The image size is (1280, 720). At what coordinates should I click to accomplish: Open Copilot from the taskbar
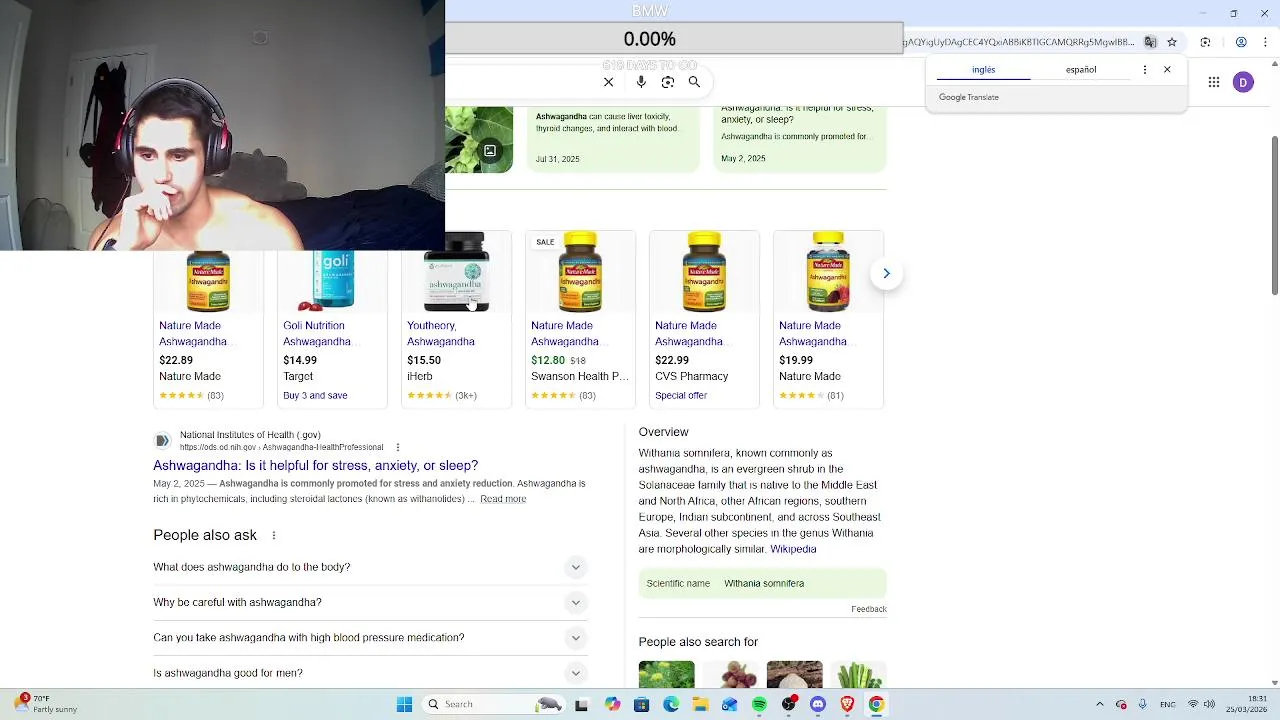pos(612,704)
